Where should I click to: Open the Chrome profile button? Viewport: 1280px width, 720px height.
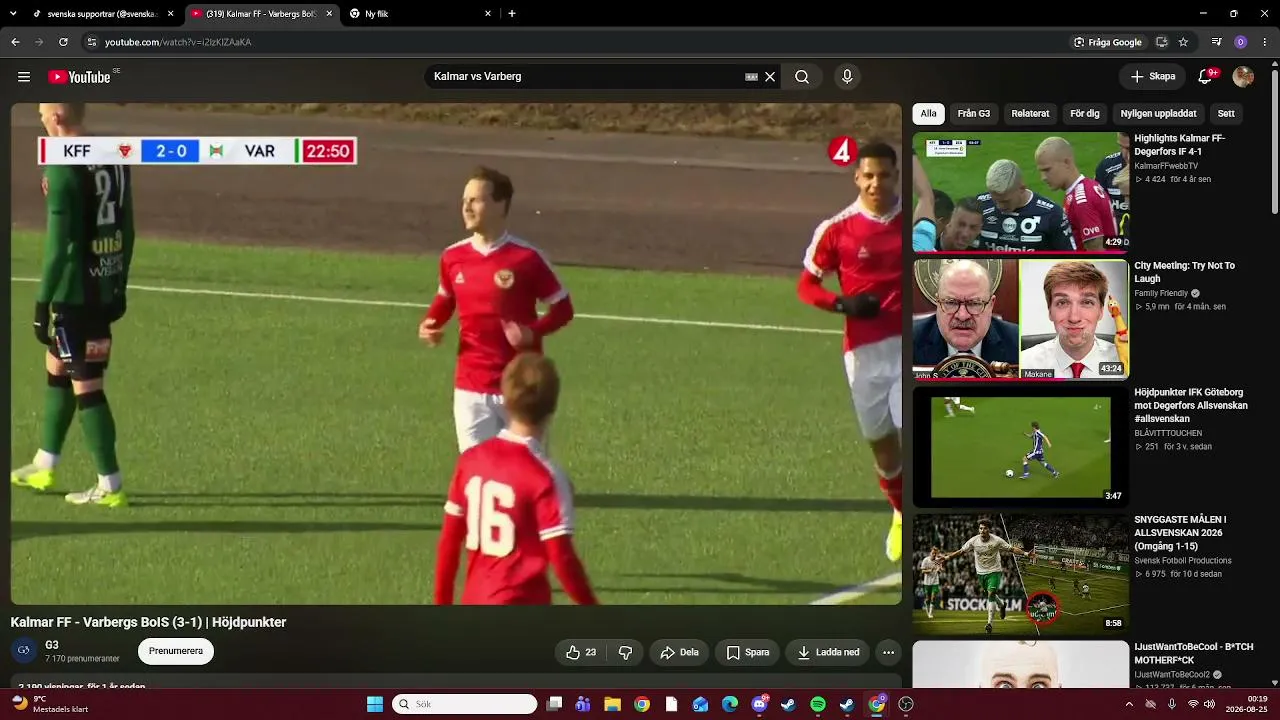(x=1241, y=42)
